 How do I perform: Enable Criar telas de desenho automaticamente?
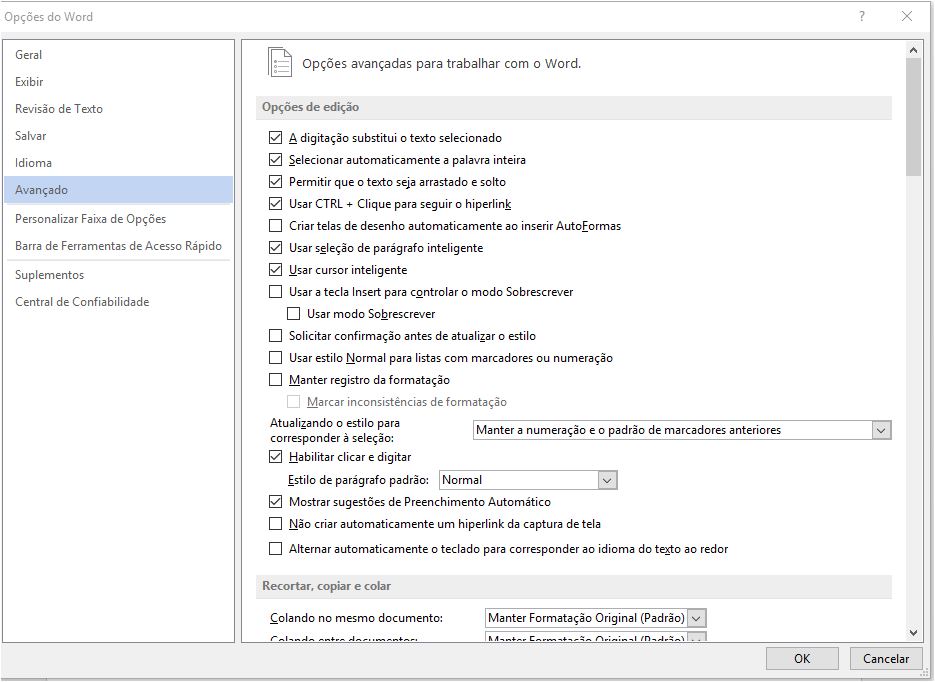coord(275,226)
